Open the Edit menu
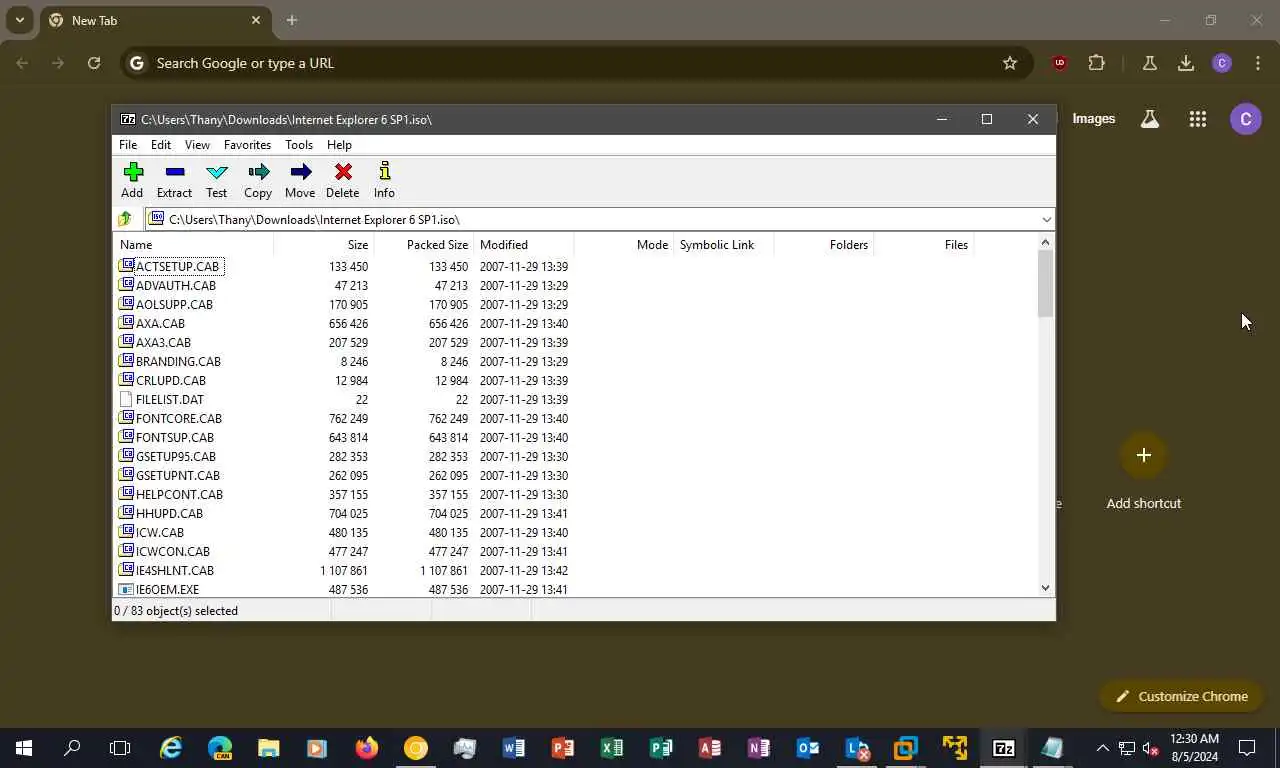 pos(161,145)
